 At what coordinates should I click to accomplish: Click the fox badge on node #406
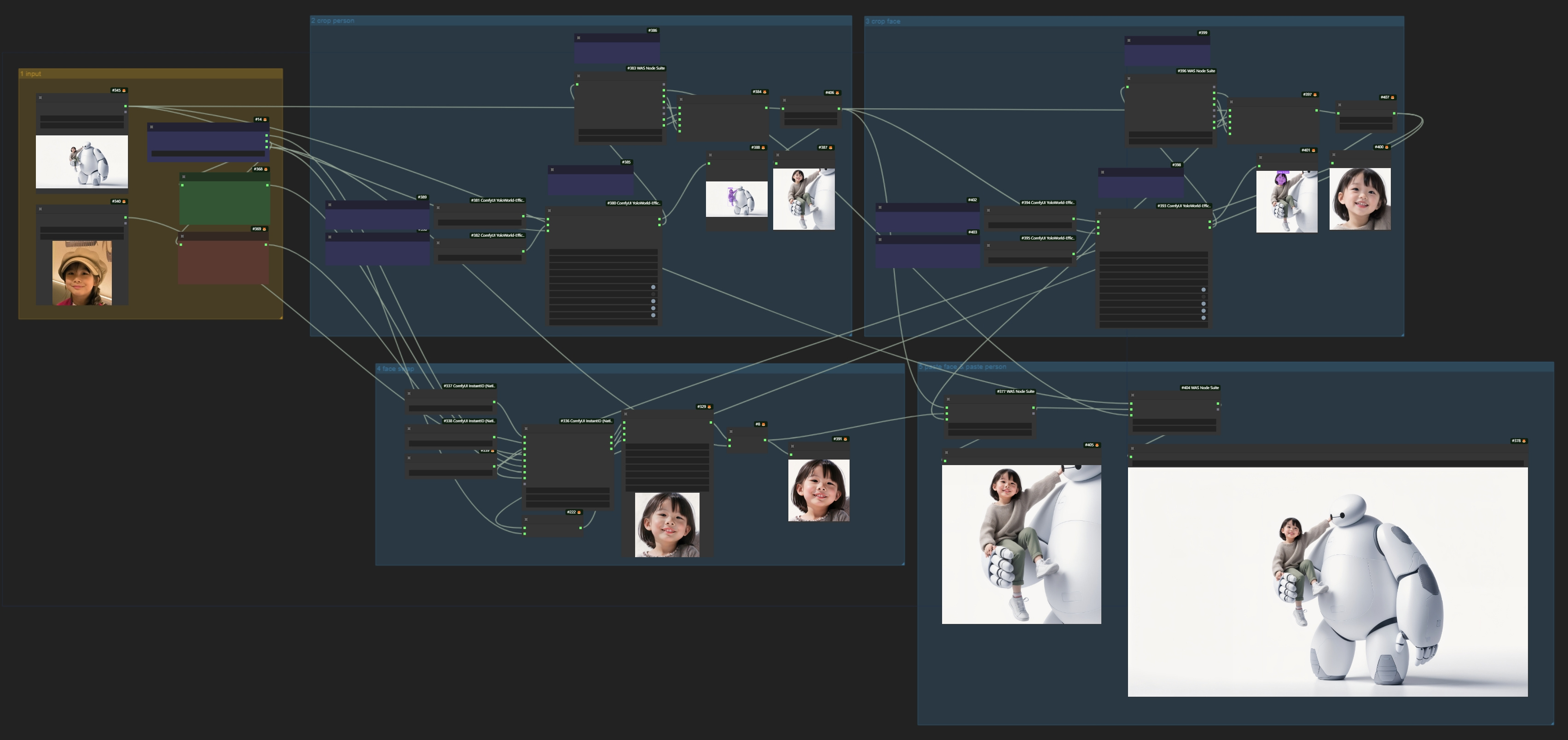(838, 93)
